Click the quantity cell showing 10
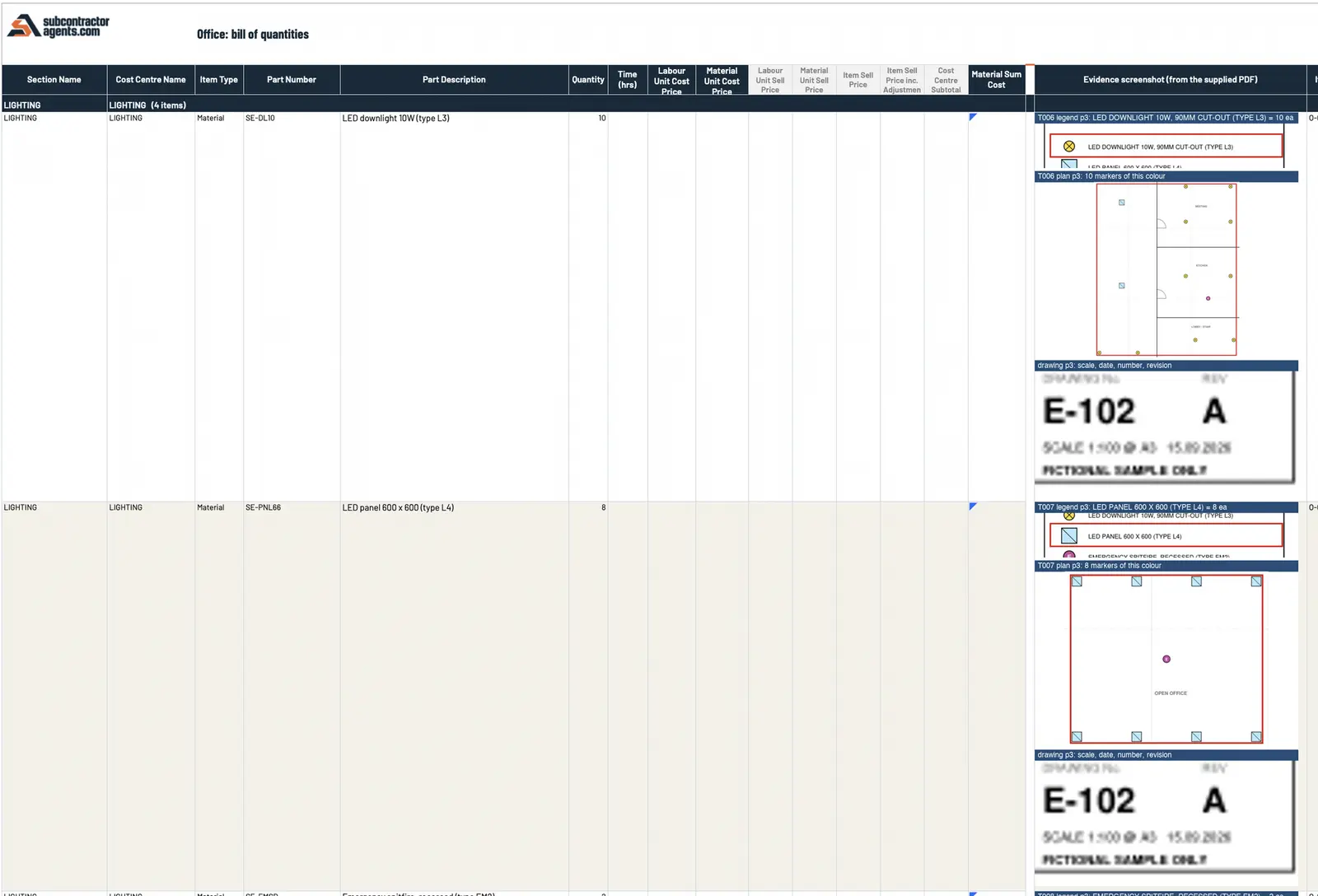The width and height of the screenshot is (1318, 896). [x=588, y=118]
